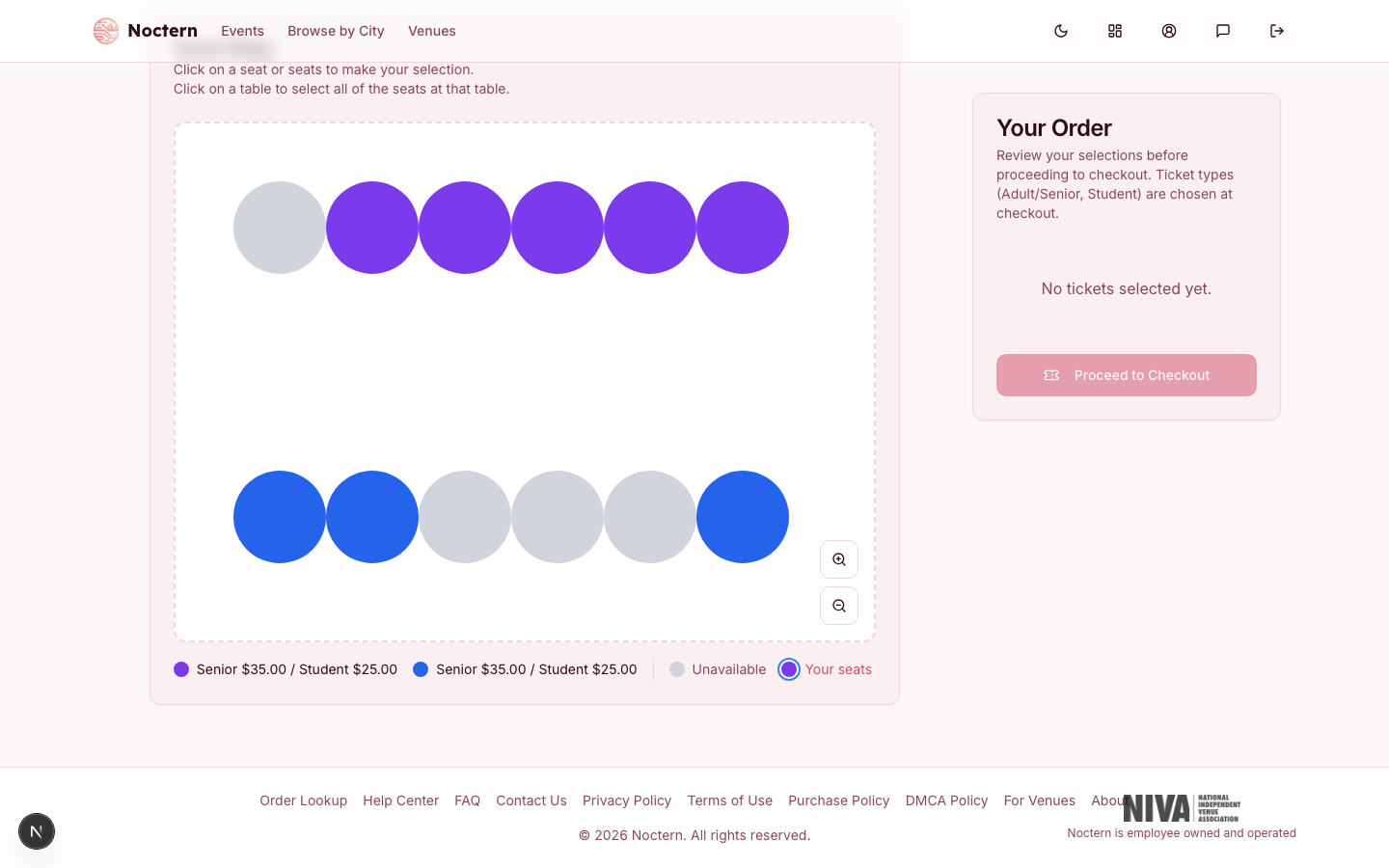Toggle dark mode with the moon icon
Screen dimensions: 1389x868
1061,31
